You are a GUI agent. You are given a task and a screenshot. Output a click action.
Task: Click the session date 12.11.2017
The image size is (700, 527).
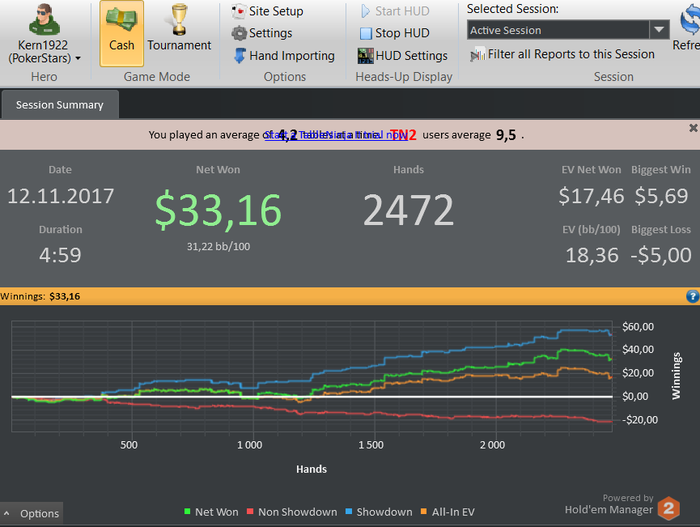coord(61,196)
